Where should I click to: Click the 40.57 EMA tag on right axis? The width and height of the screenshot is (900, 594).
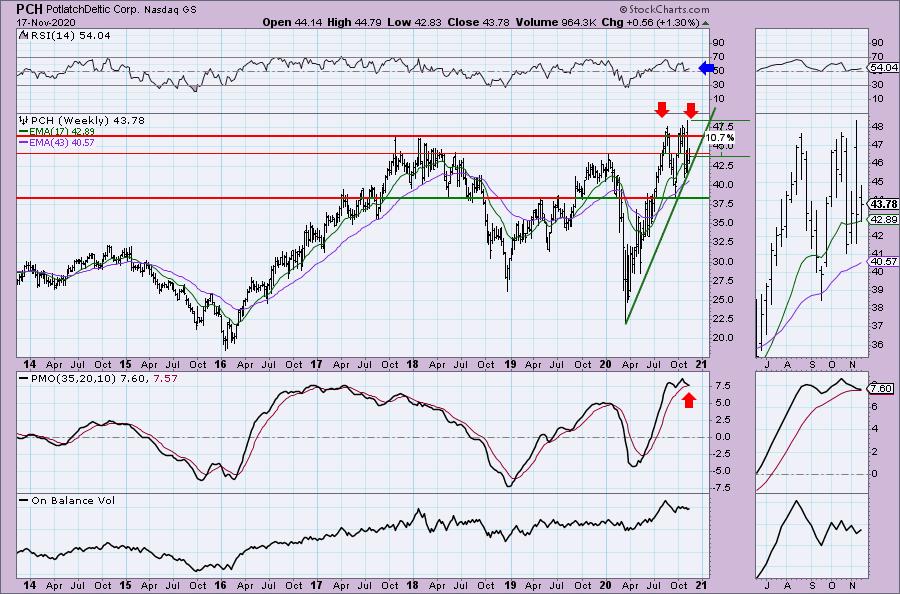[883, 261]
